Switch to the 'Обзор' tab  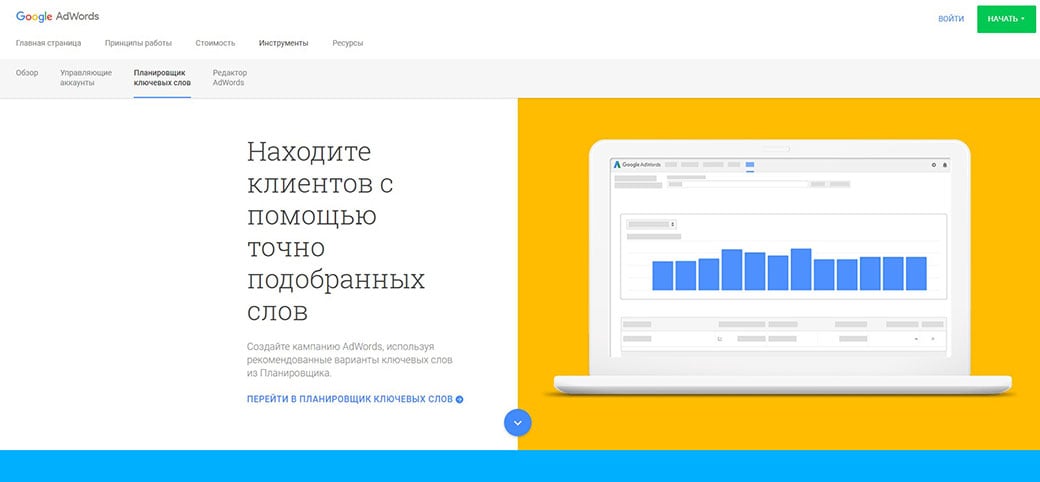click(27, 73)
